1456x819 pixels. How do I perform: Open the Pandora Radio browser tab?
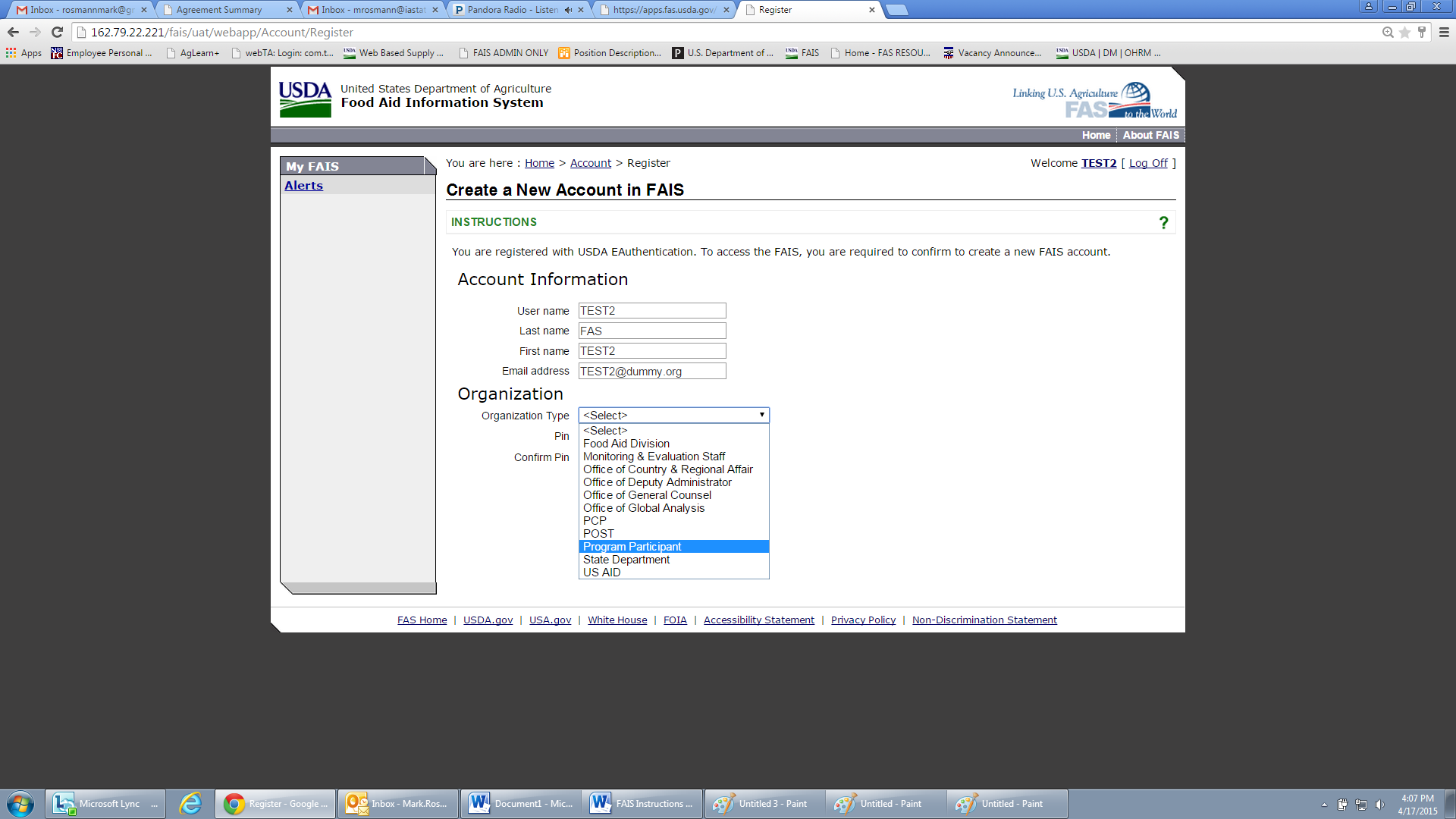coord(512,10)
